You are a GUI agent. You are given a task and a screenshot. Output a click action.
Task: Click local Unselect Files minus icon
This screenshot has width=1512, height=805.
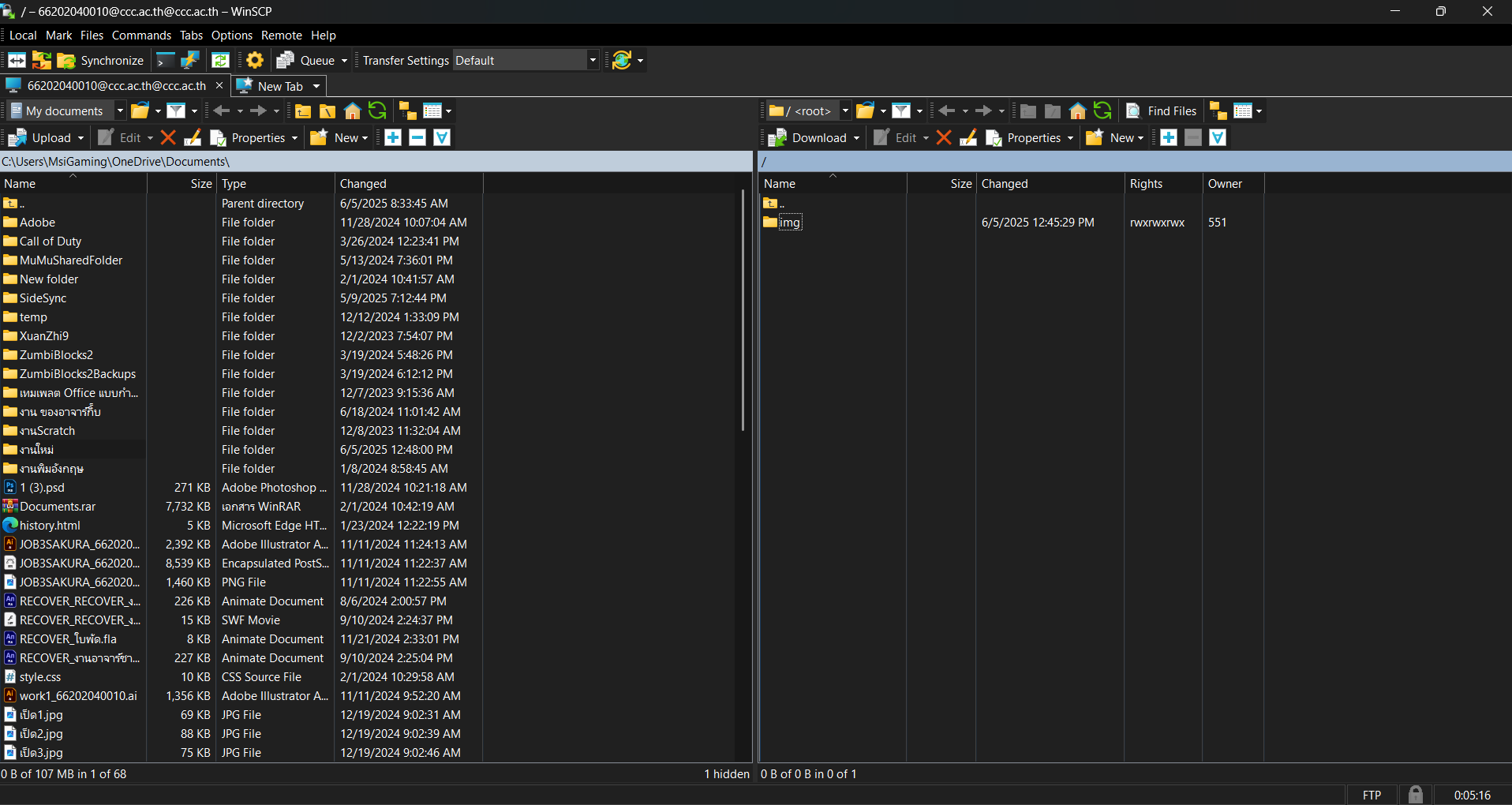[417, 137]
